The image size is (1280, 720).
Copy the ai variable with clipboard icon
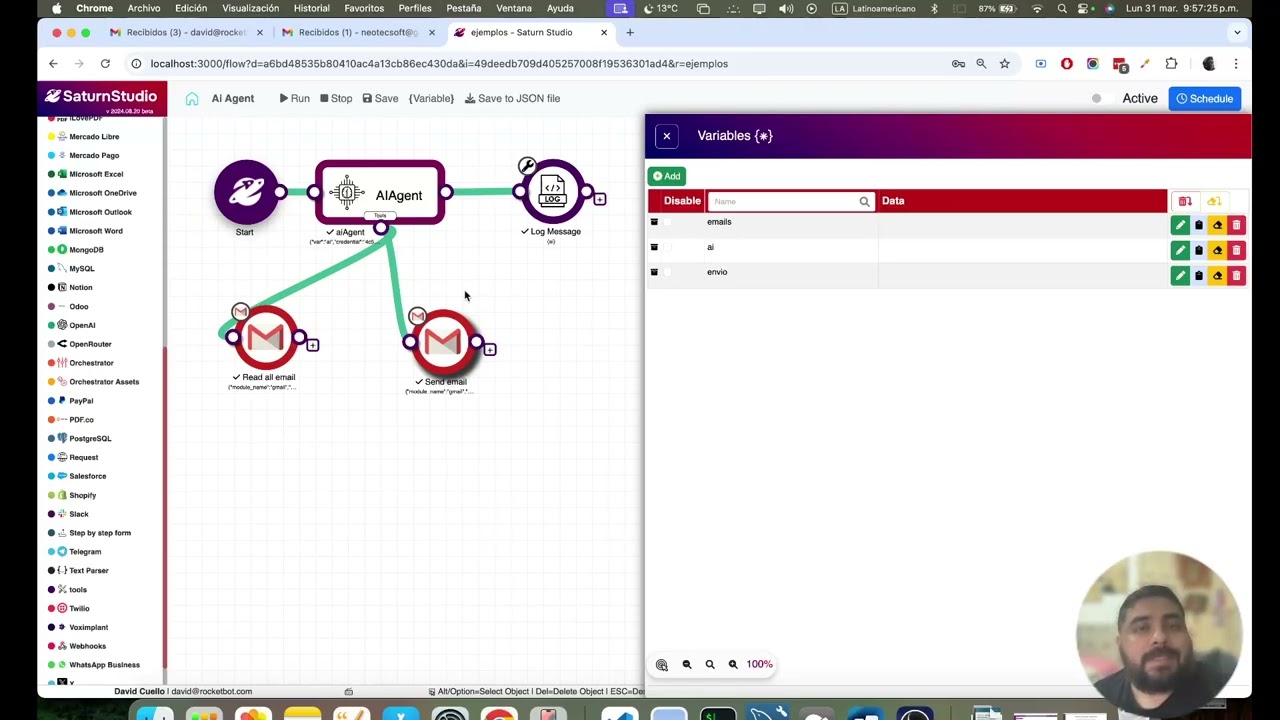click(1199, 250)
